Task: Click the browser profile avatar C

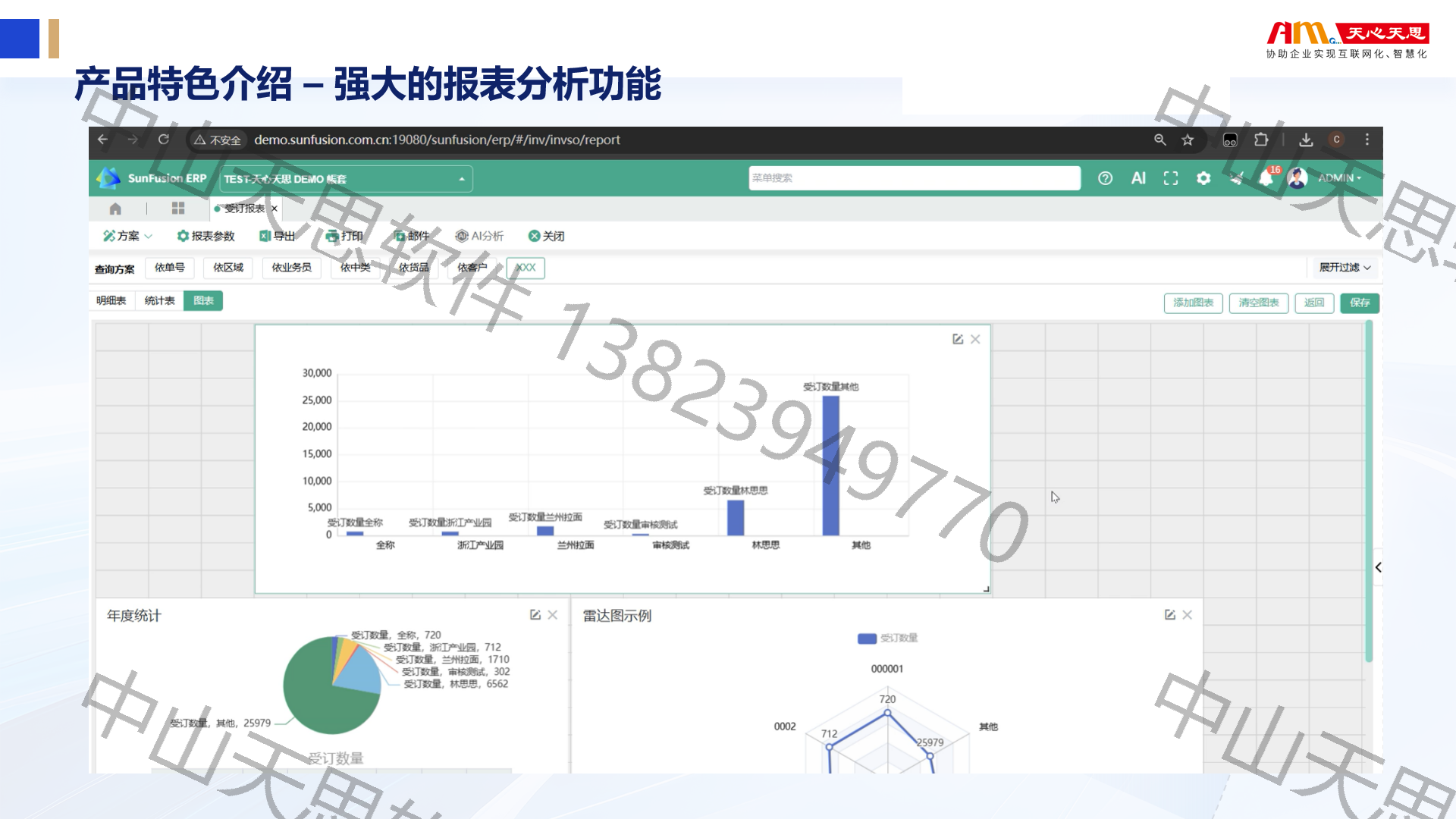Action: tap(1337, 140)
